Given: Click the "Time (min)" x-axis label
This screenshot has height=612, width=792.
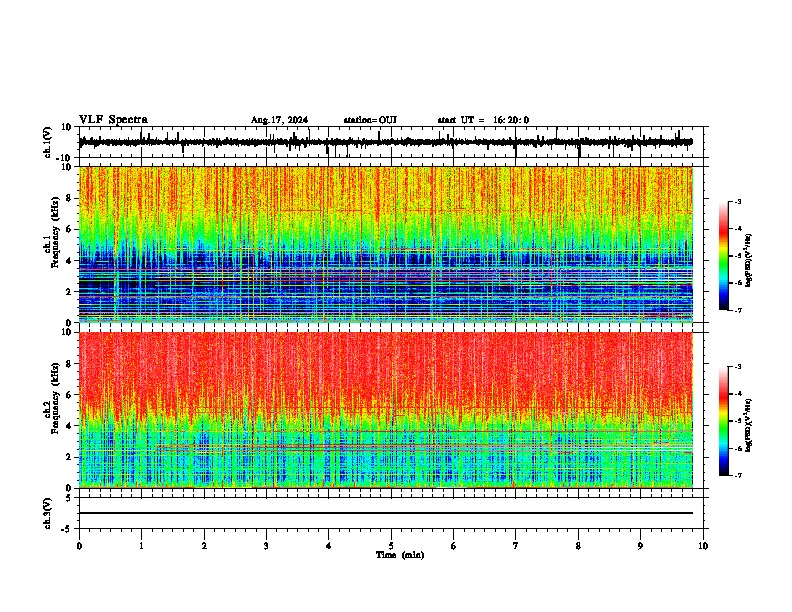Looking at the screenshot, I should 400,555.
